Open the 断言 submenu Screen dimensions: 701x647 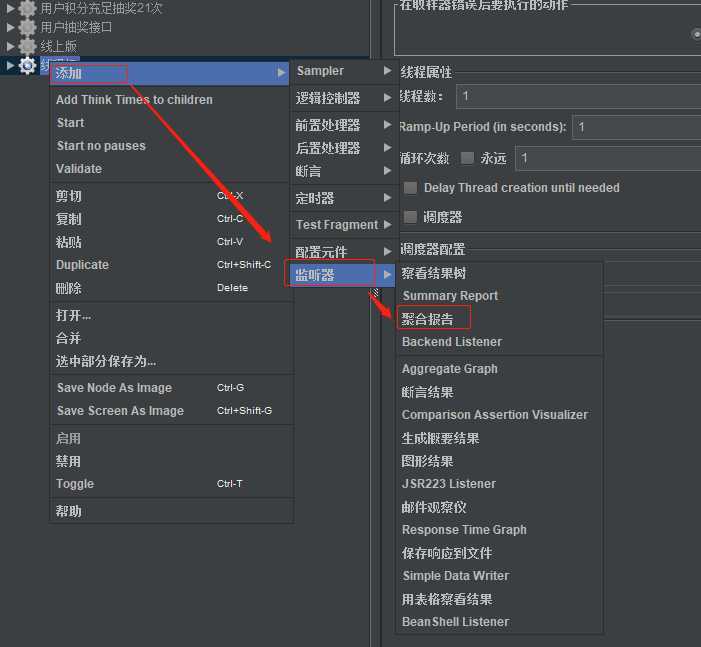click(x=343, y=171)
